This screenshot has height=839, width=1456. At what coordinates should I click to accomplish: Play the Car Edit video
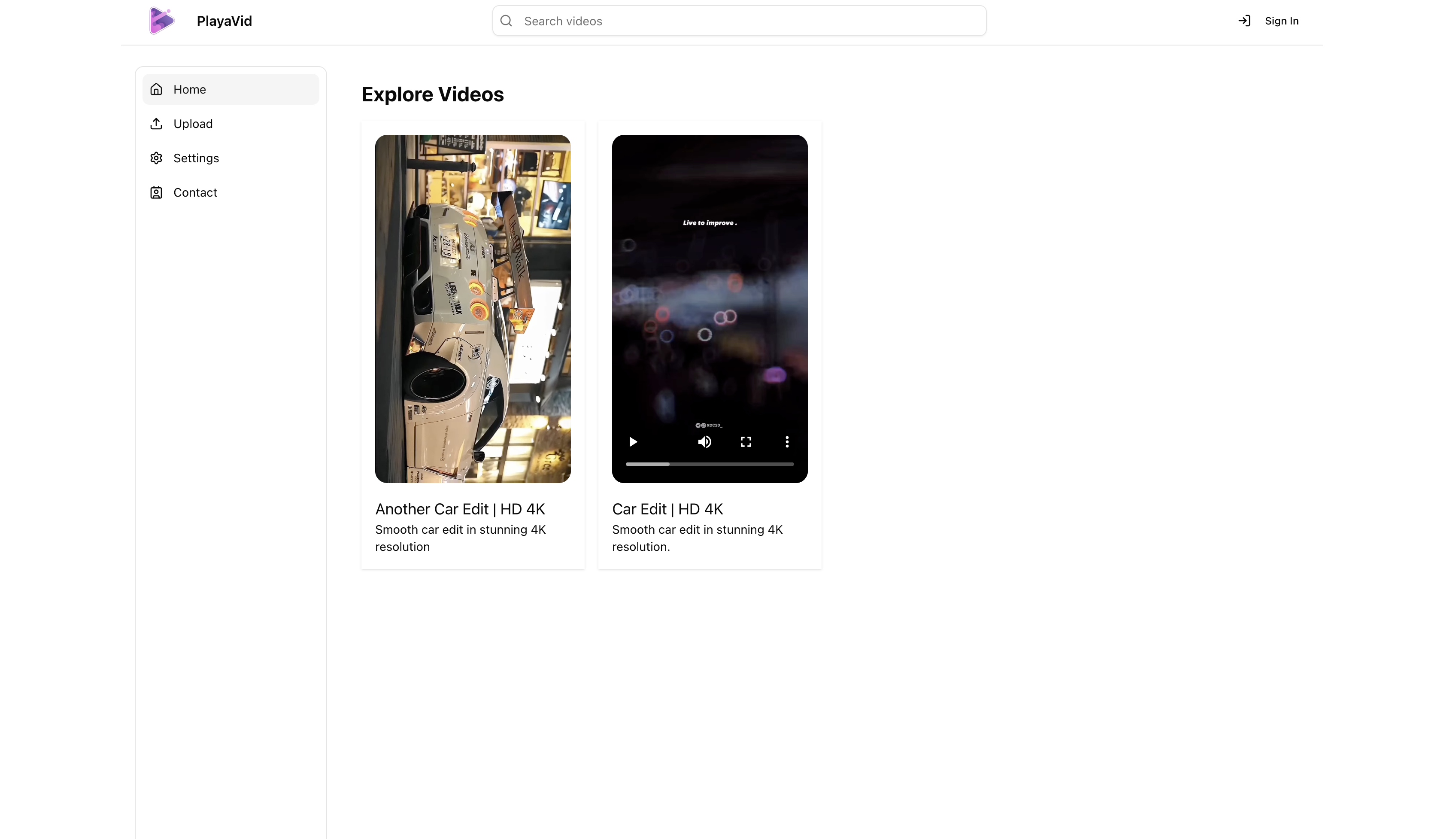pos(632,442)
